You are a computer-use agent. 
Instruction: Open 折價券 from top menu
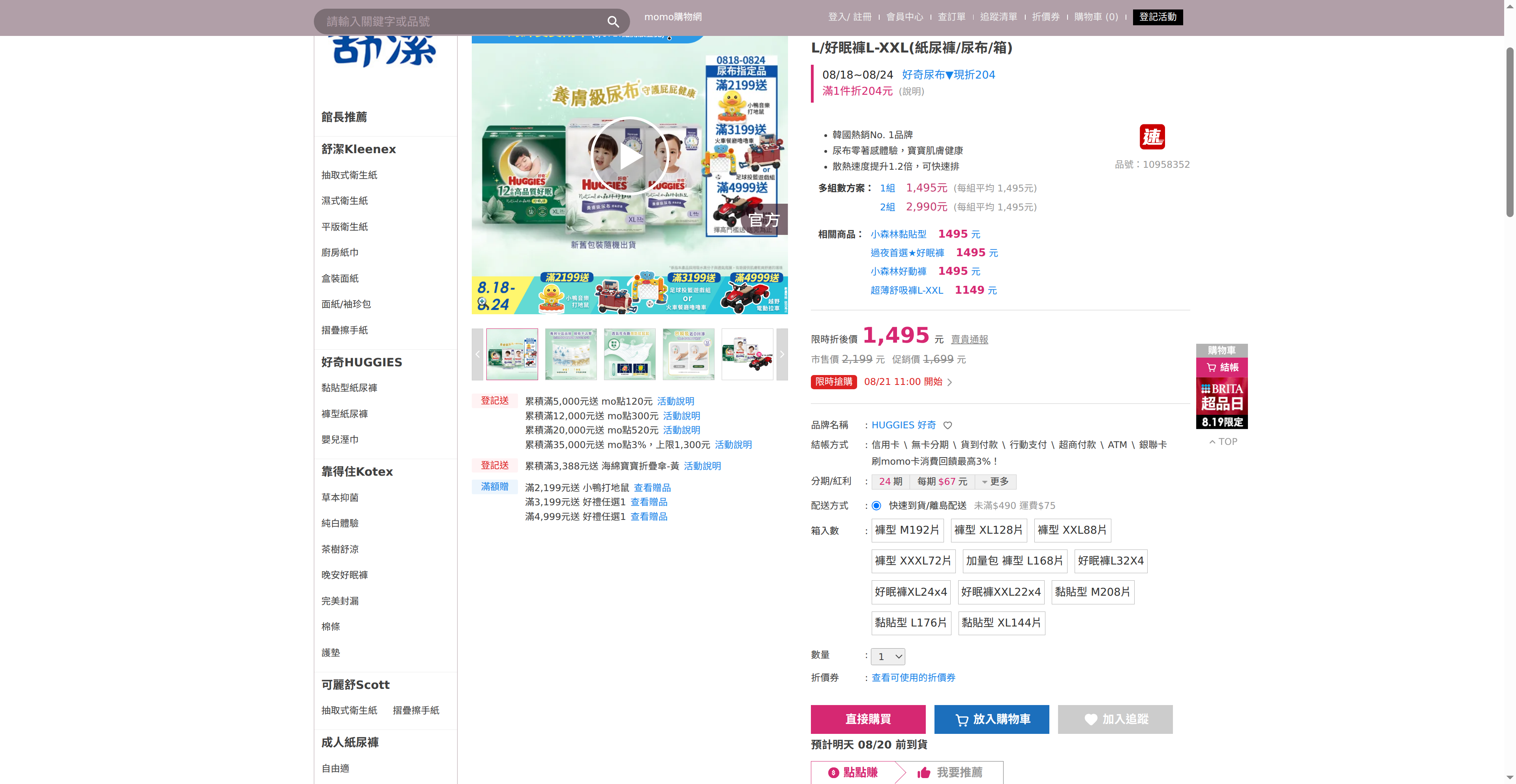coord(1046,17)
